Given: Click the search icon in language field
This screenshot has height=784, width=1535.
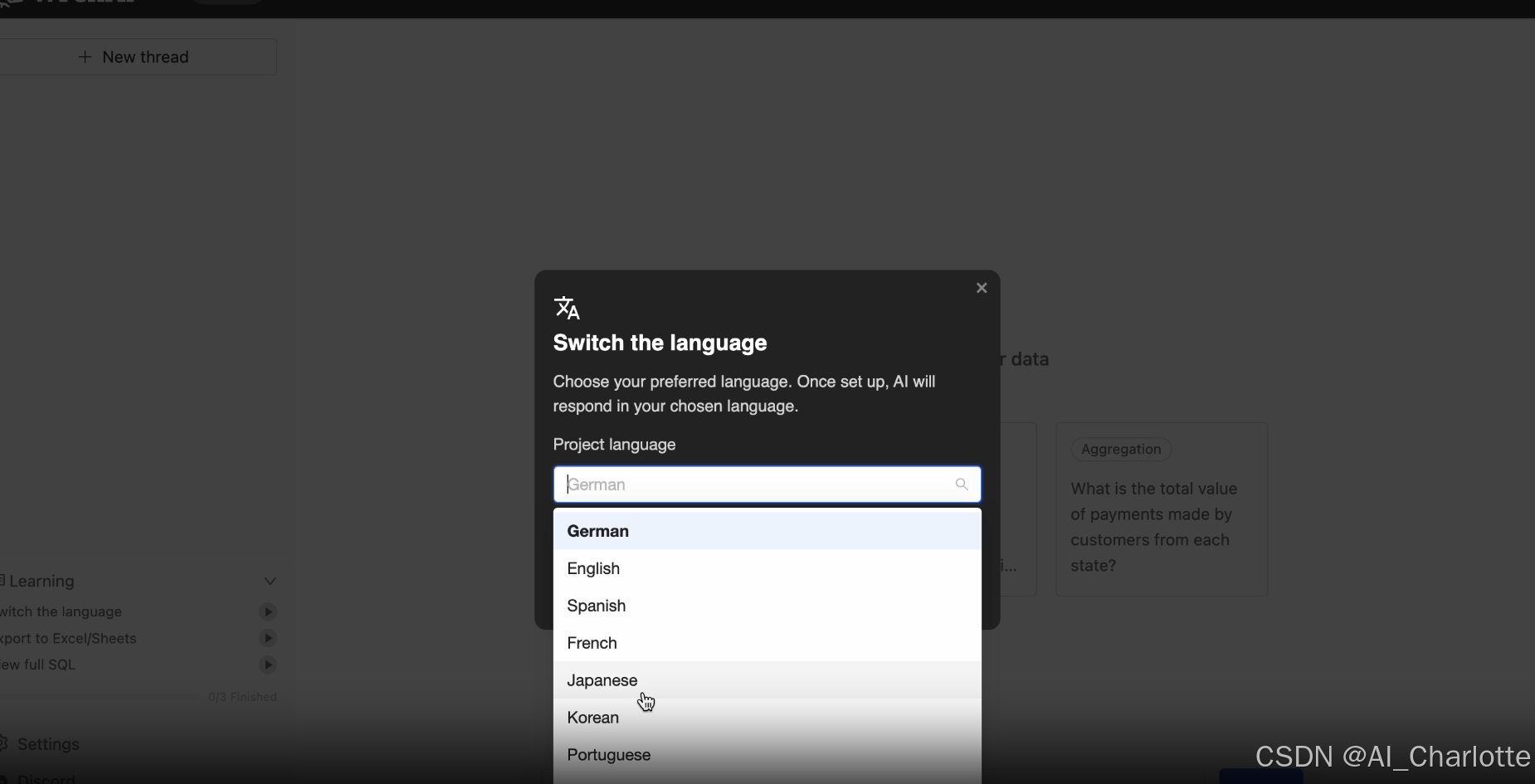Looking at the screenshot, I should [962, 485].
